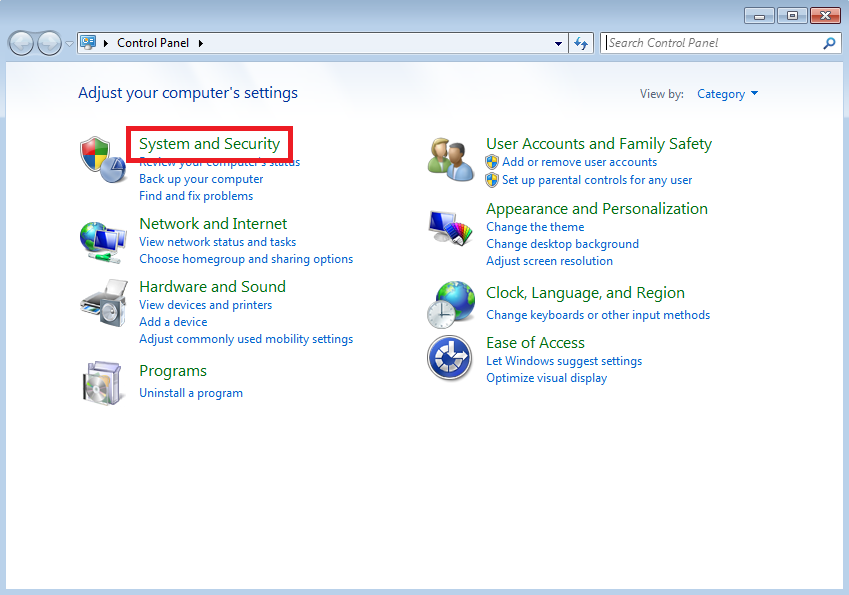Image resolution: width=849 pixels, height=595 pixels.
Task: Click Uninstall a program
Action: pyautogui.click(x=191, y=393)
